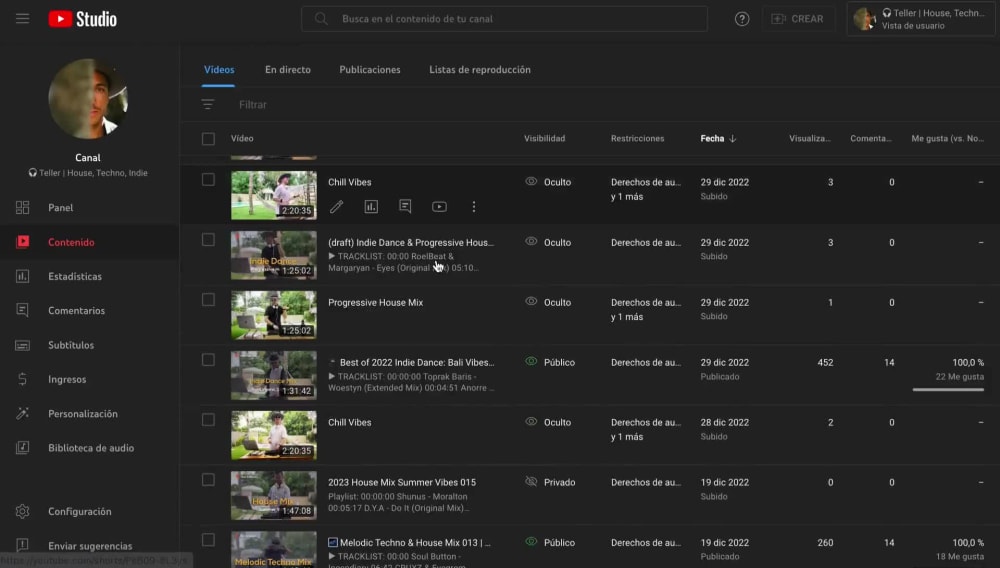This screenshot has height=568, width=1000.
Task: Open the first Chill Vibes (29 dic) thumbnail
Action: 274,195
